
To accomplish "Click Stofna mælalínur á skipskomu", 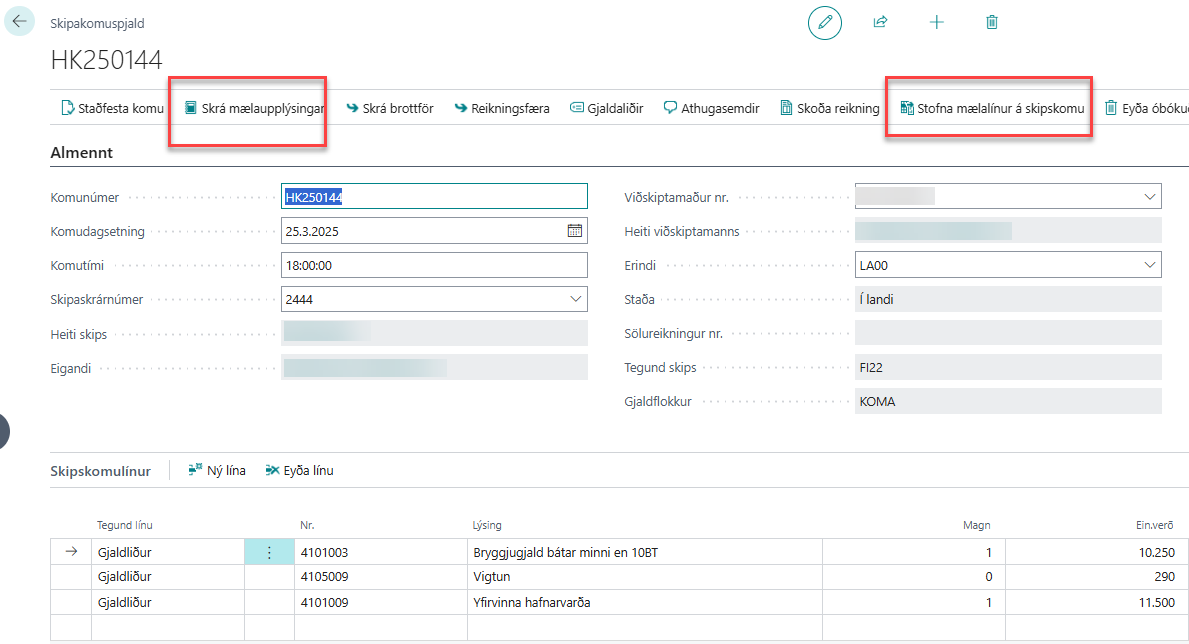I will tap(991, 108).
